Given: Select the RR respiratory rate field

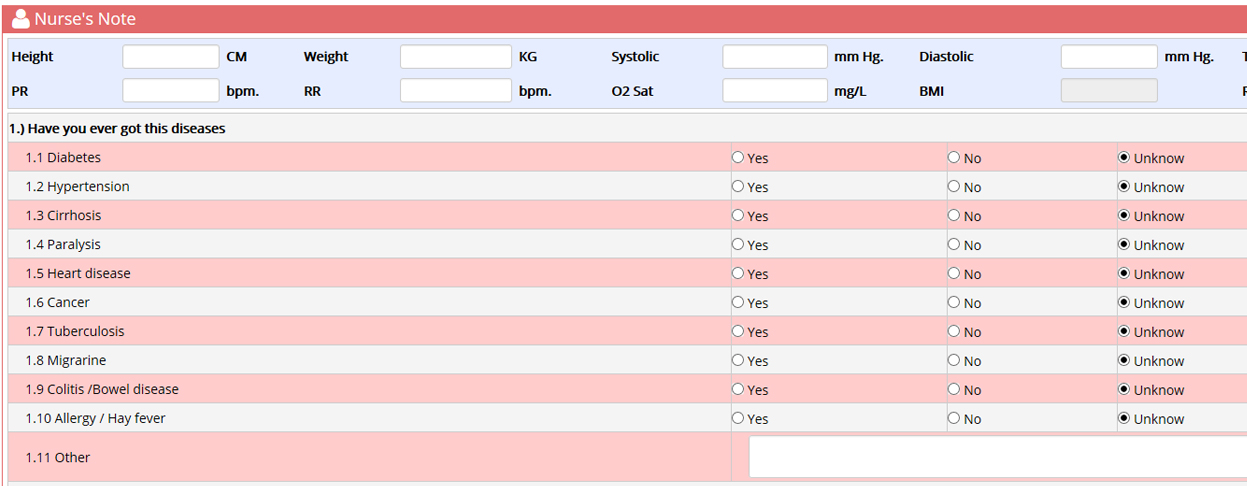Looking at the screenshot, I should (455, 91).
